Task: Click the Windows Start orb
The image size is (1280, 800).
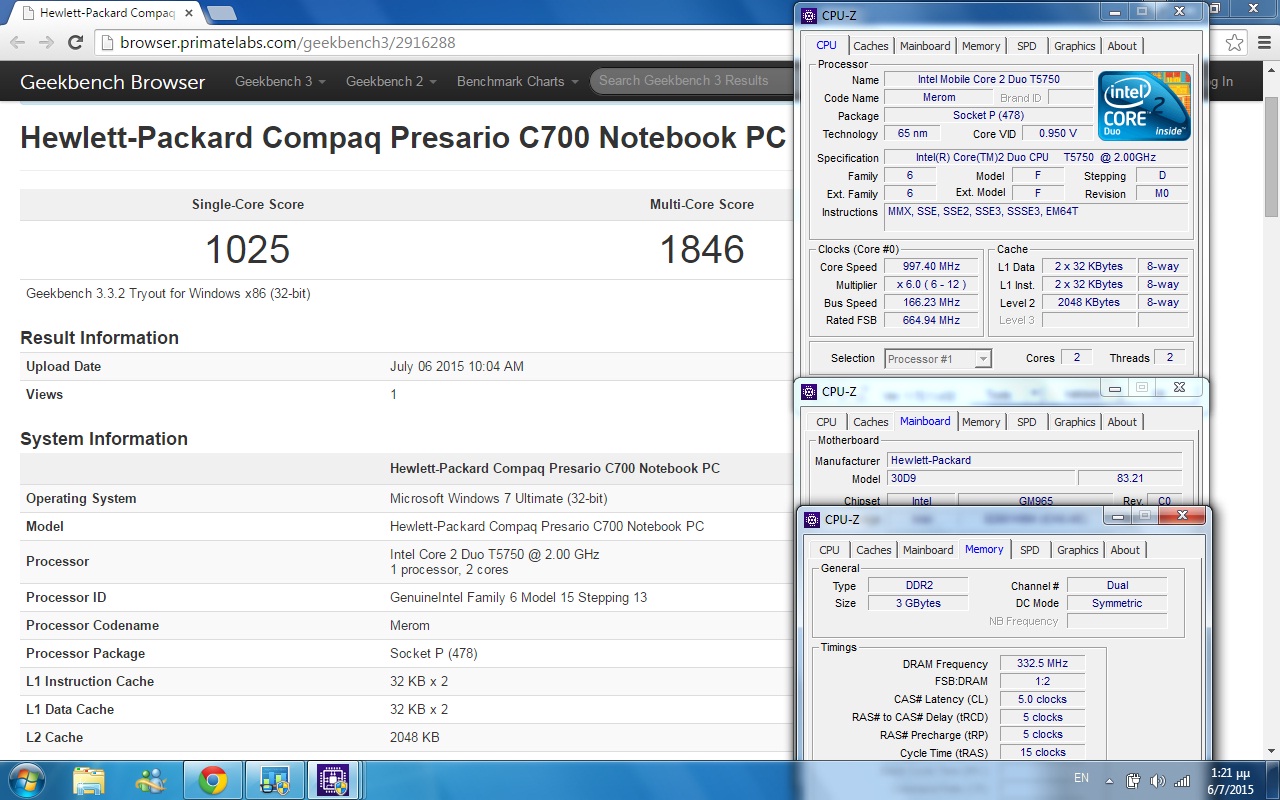Action: [25, 780]
